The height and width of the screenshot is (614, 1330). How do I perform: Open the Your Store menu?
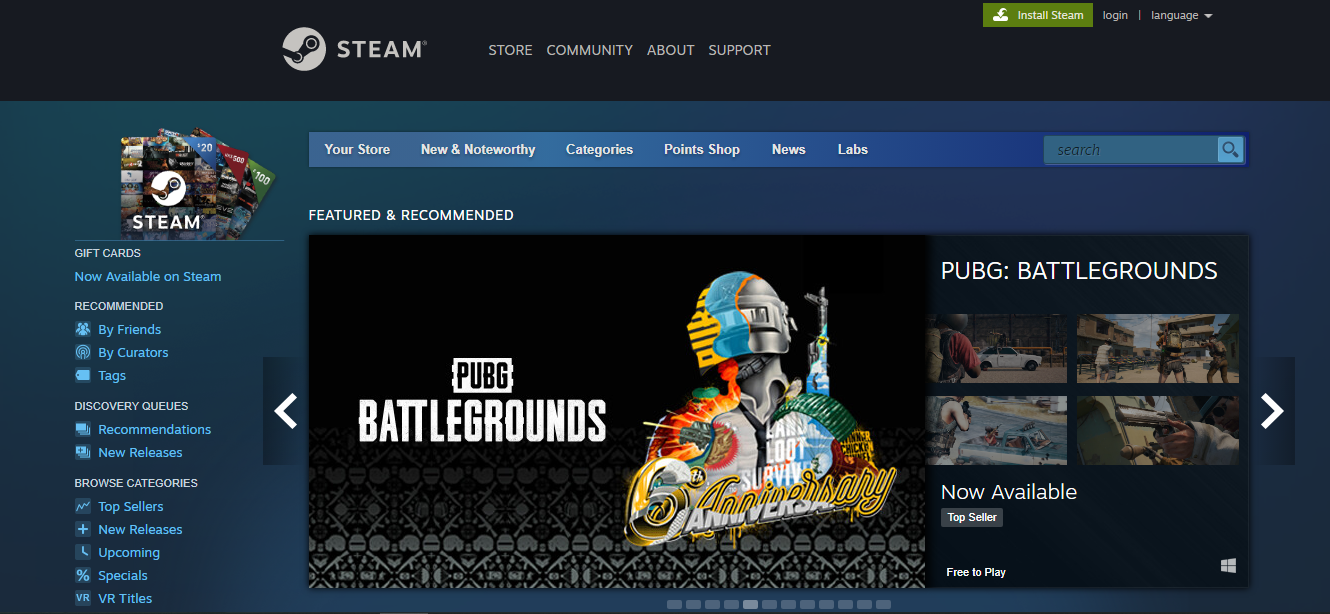[x=357, y=149]
